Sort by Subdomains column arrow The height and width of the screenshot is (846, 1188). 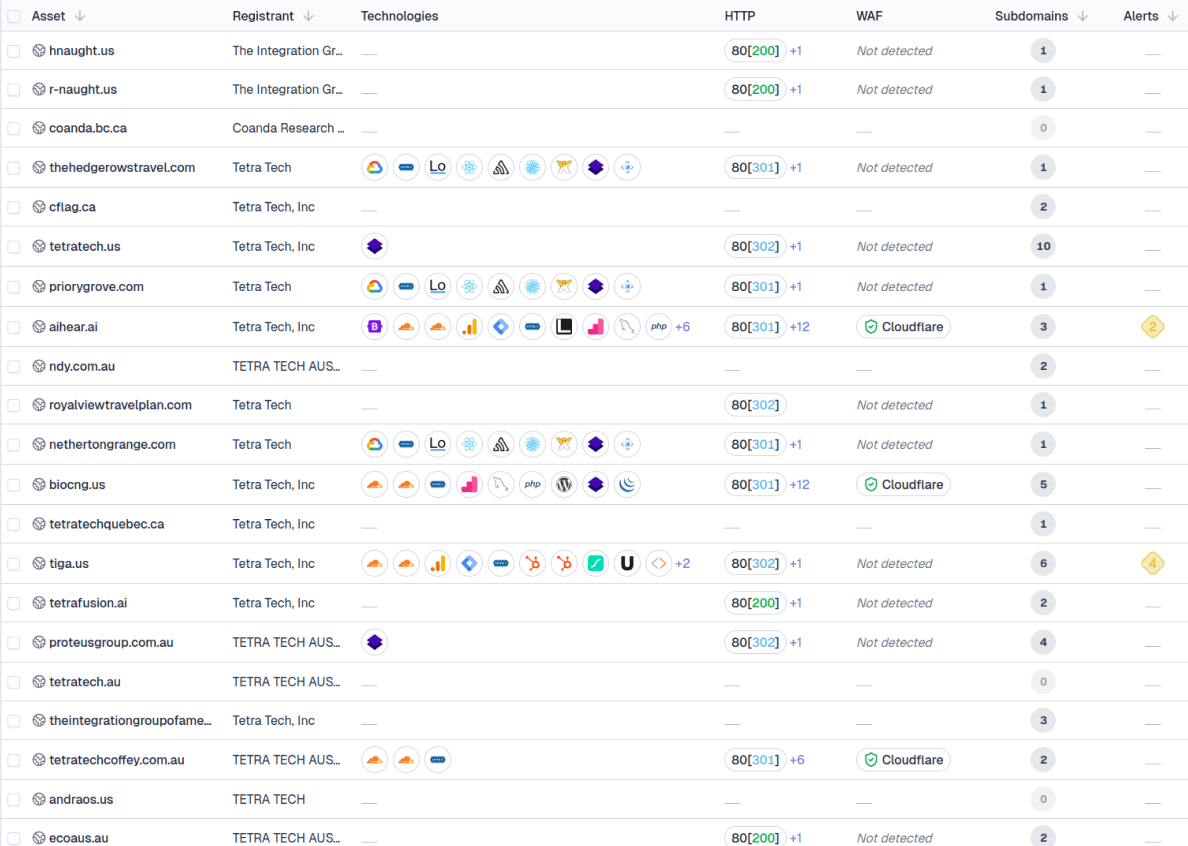point(1083,16)
